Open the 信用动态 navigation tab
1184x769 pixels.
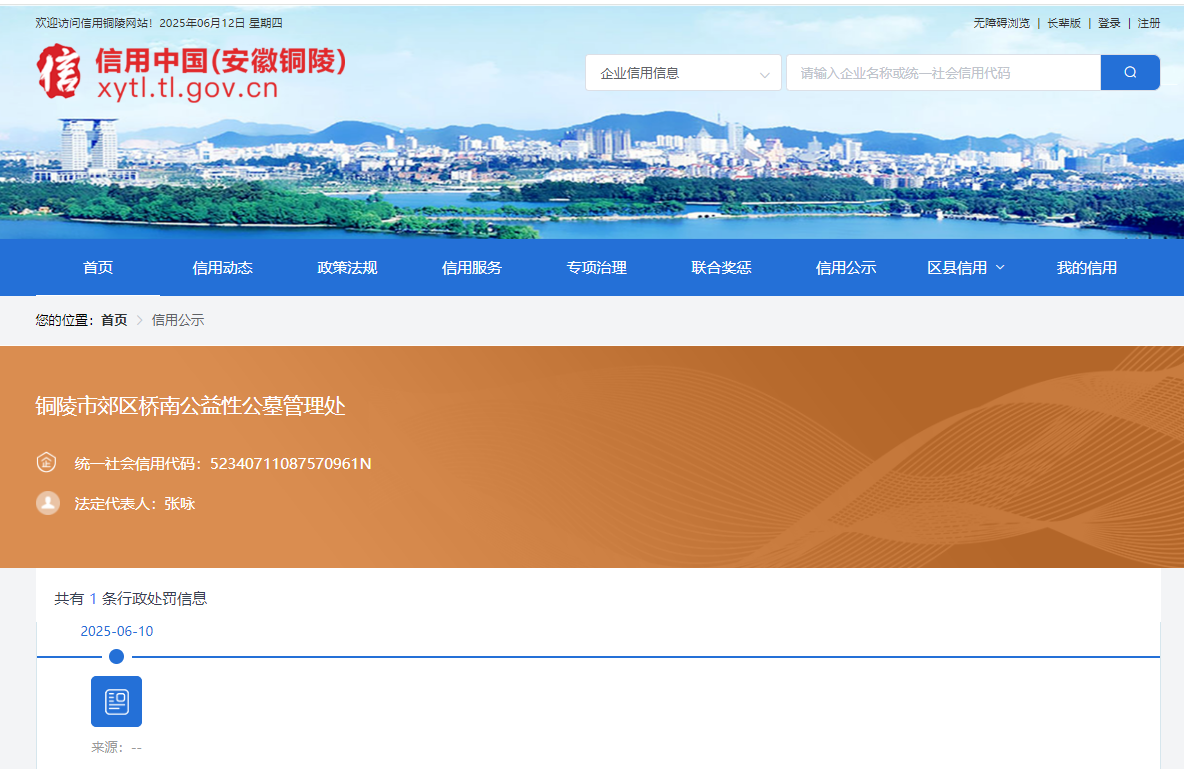(223, 267)
